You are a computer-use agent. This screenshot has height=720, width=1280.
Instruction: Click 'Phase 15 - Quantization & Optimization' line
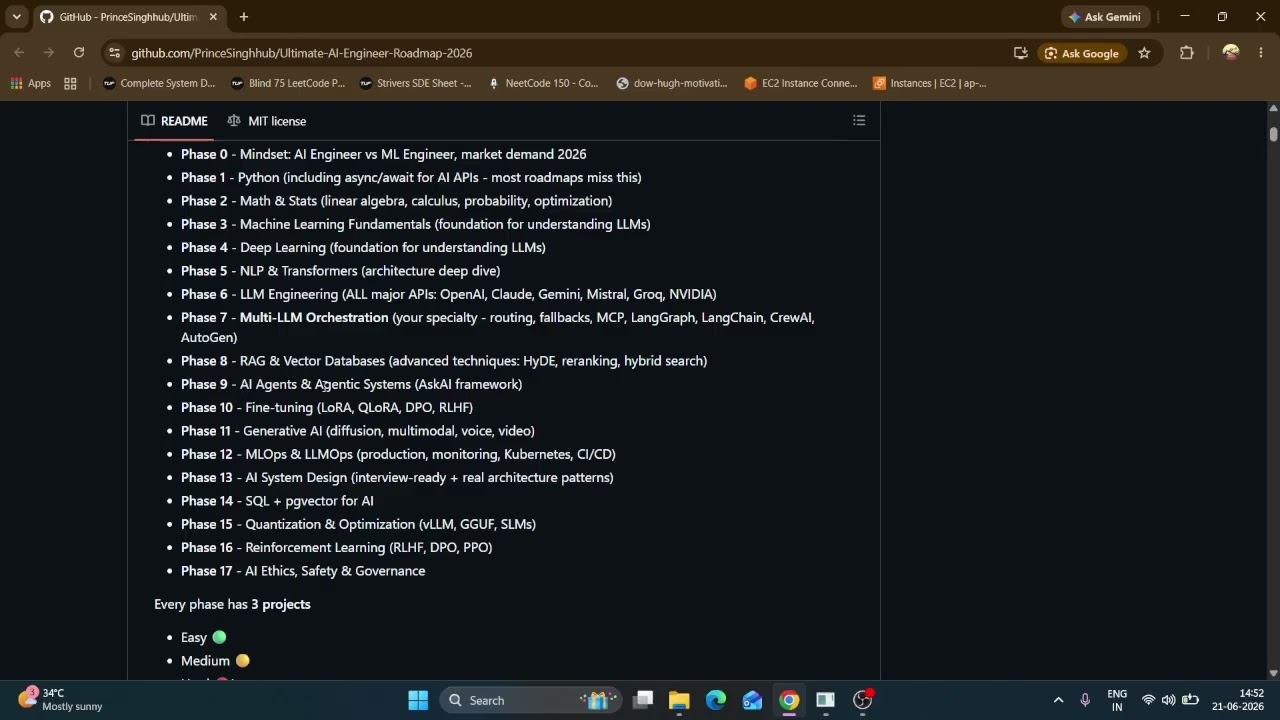click(x=358, y=524)
